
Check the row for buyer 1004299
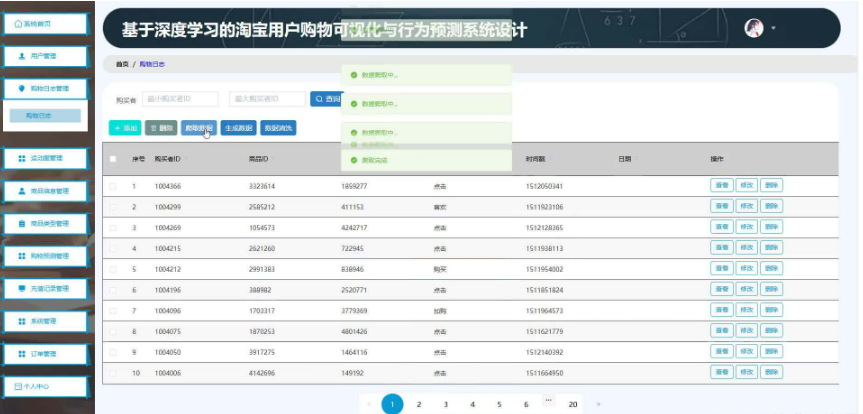pyautogui.click(x=113, y=207)
